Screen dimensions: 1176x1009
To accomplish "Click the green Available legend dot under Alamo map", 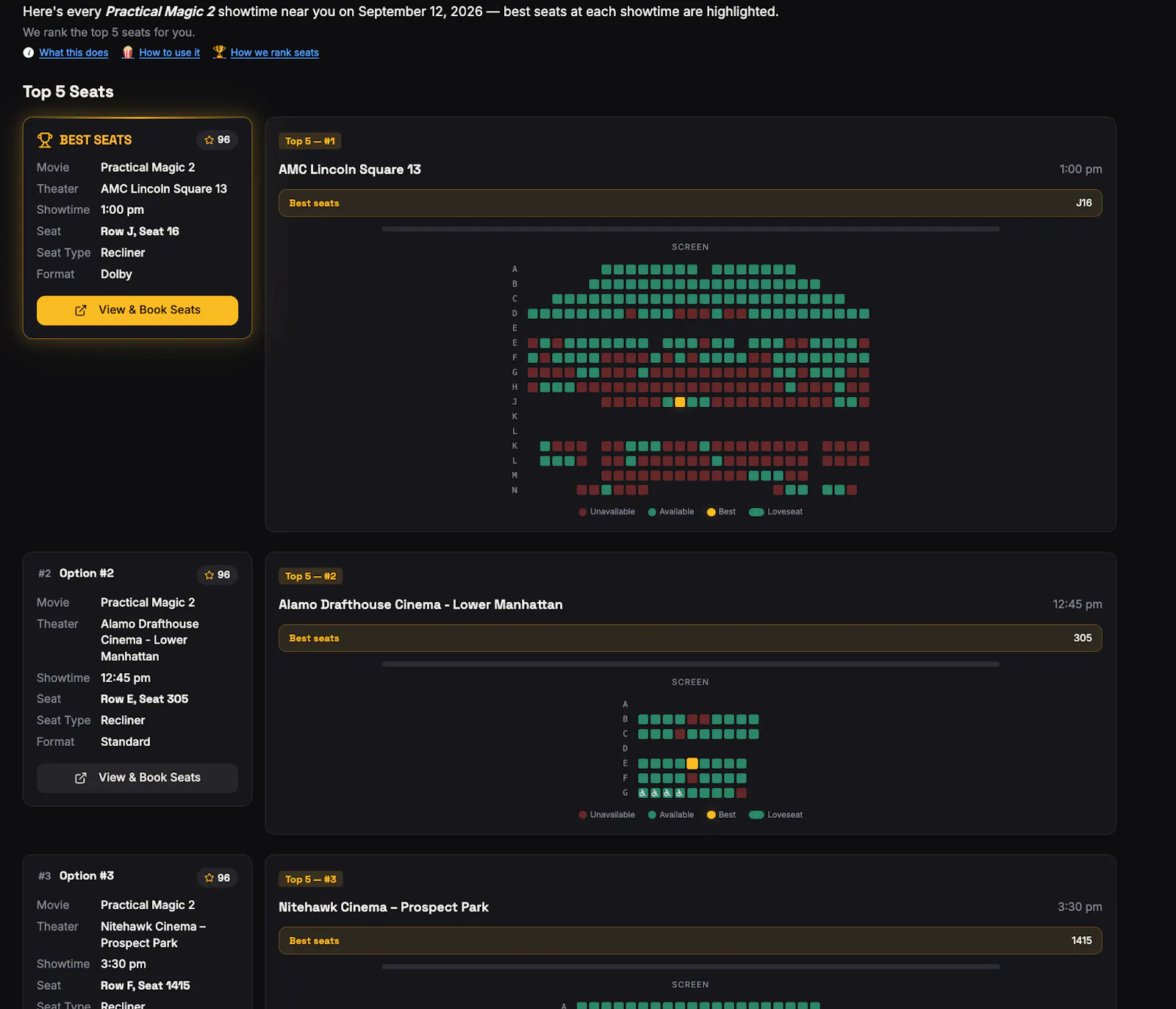I will pyautogui.click(x=652, y=815).
